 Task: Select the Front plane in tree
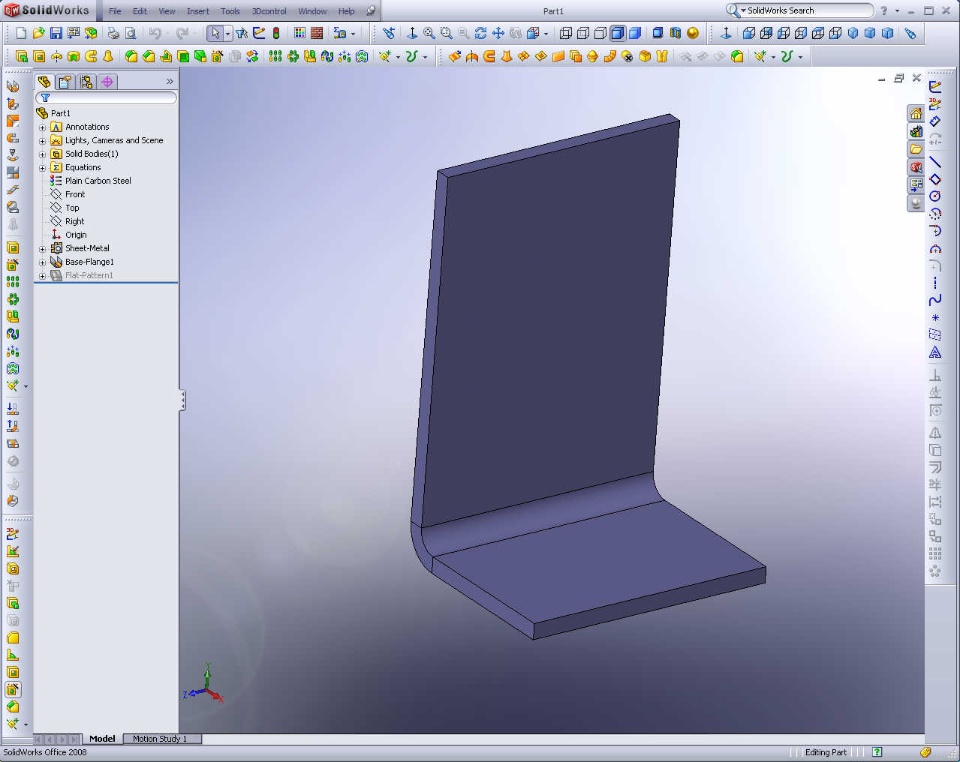(67, 194)
